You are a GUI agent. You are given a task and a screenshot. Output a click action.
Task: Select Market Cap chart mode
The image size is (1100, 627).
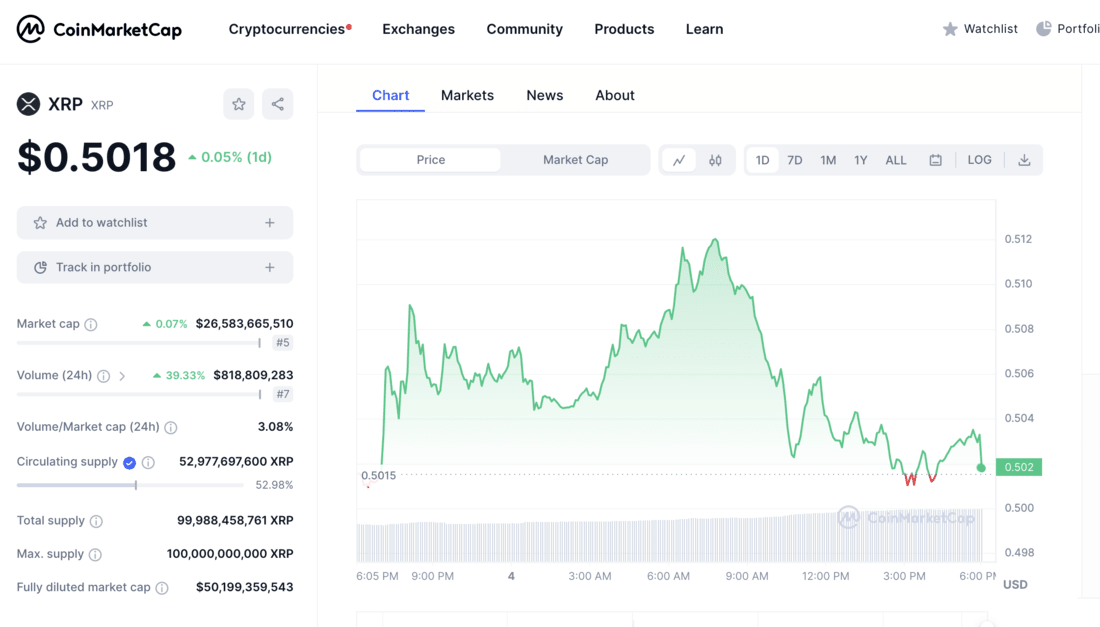575,160
